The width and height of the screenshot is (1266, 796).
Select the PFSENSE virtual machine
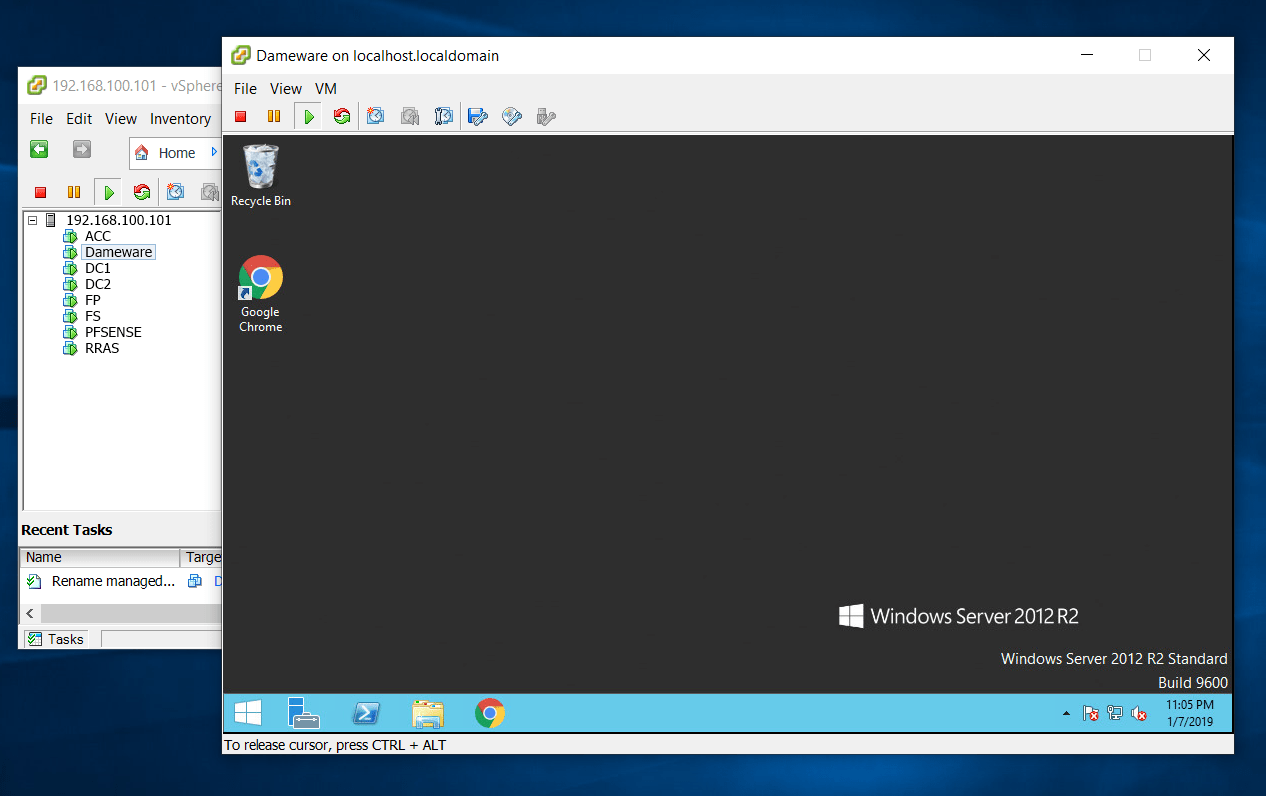113,332
